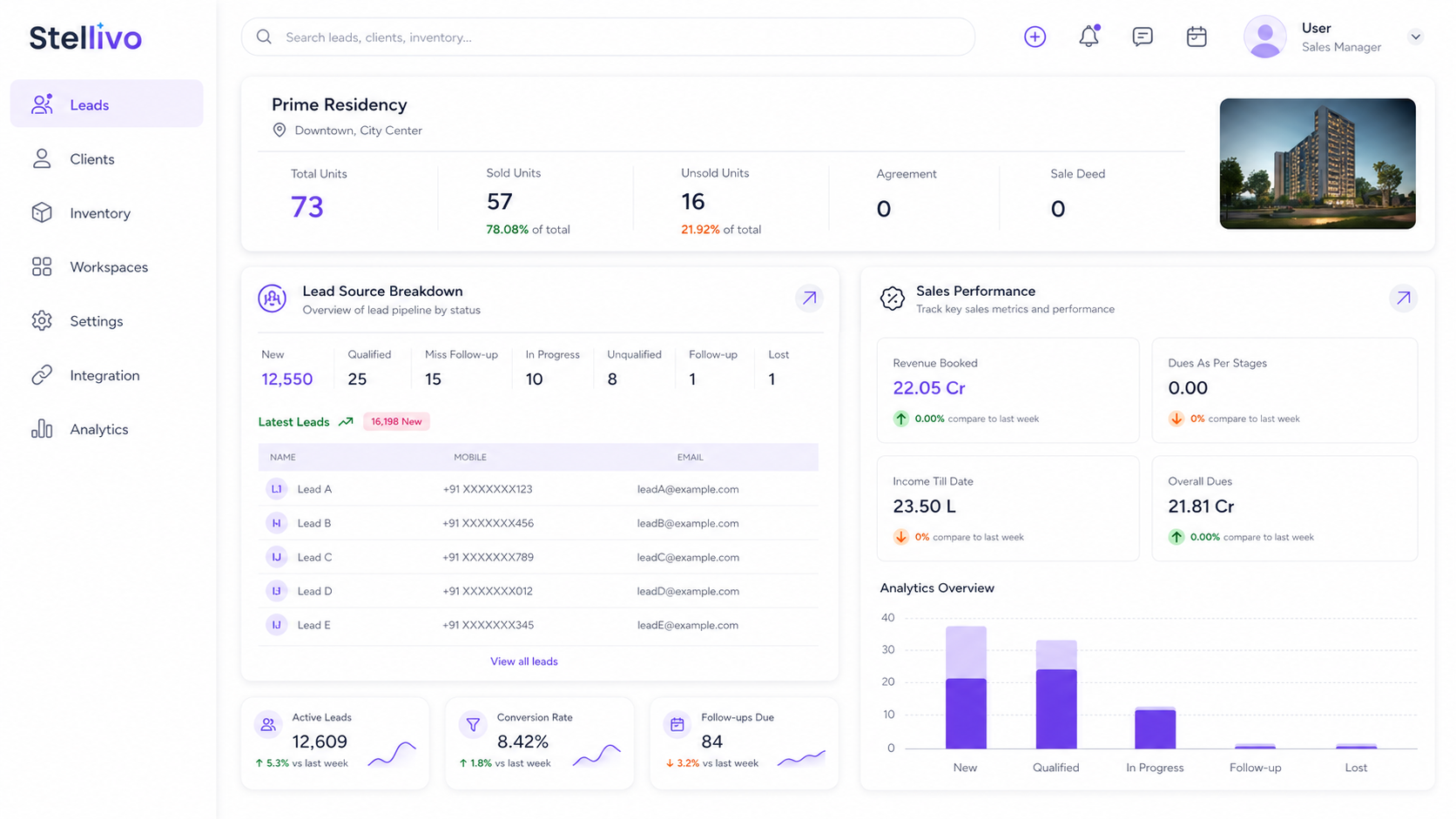Click Revenue Booked green up arrow
1456x819 pixels.
coord(901,419)
